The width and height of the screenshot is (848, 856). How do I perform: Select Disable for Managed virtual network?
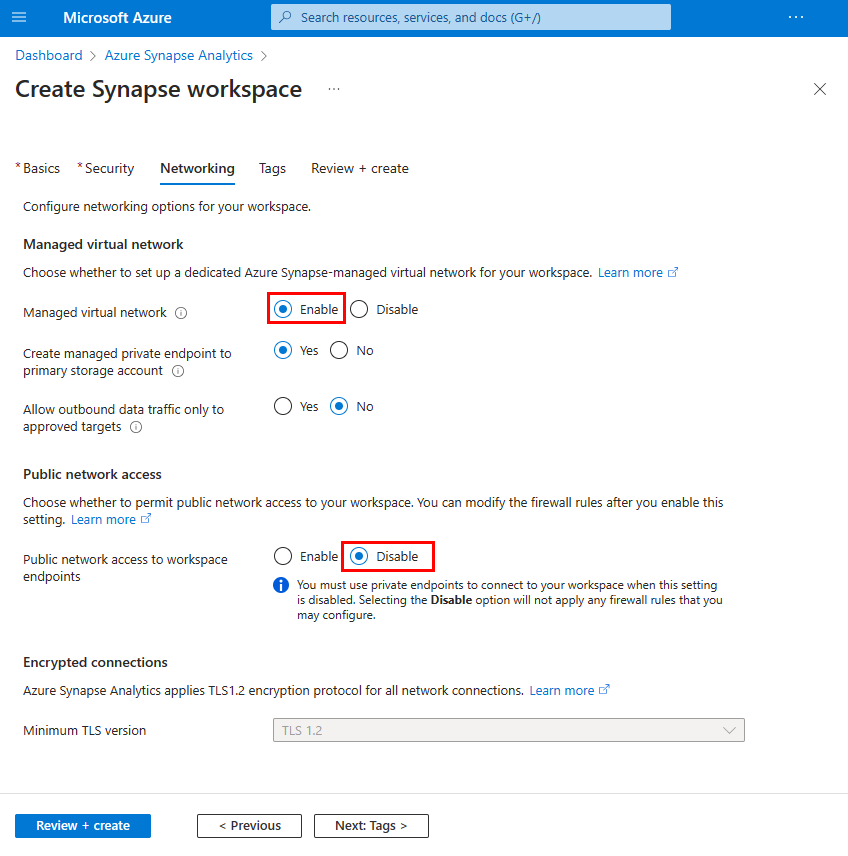(x=359, y=310)
